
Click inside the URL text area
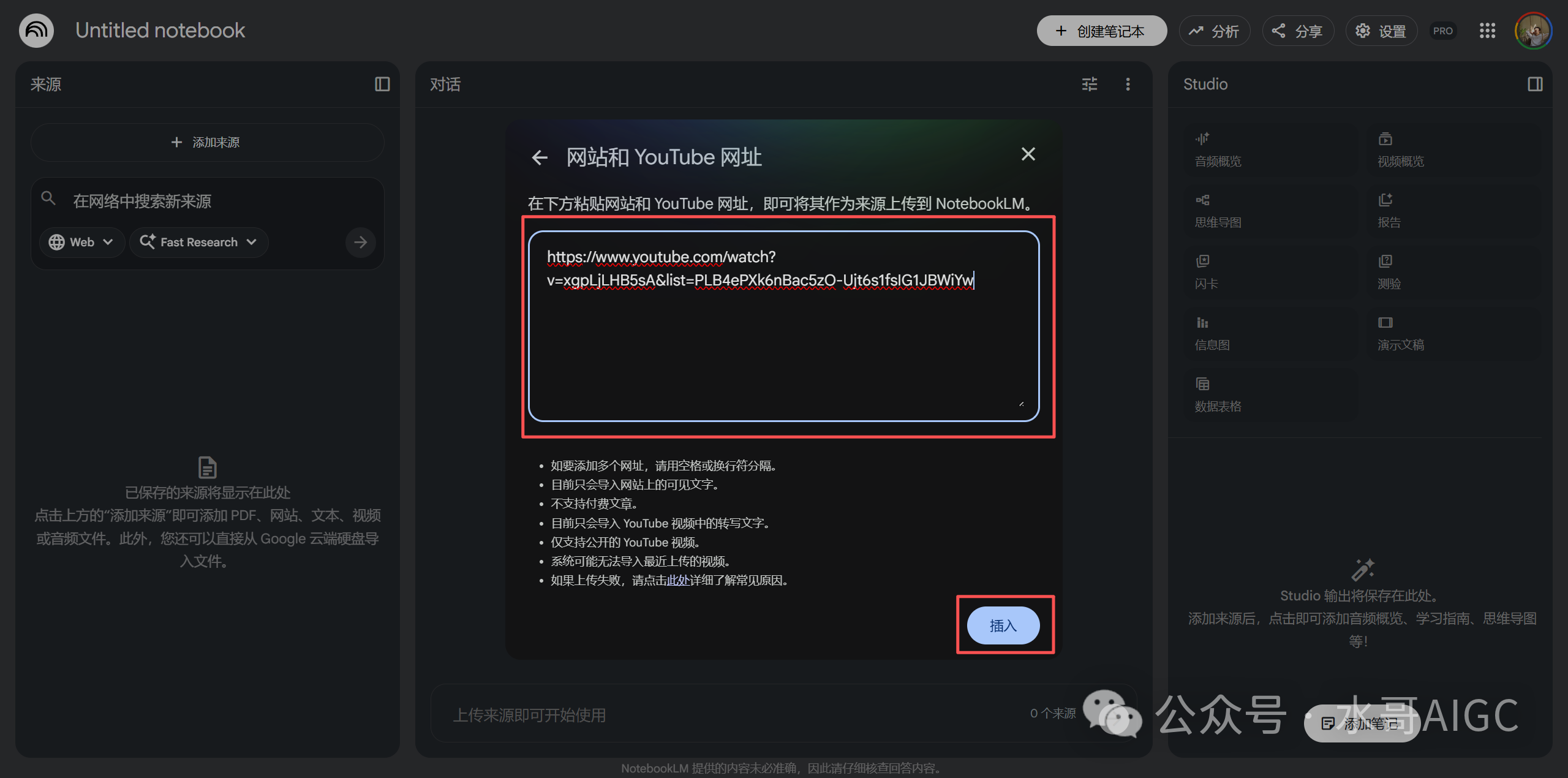coord(783,343)
